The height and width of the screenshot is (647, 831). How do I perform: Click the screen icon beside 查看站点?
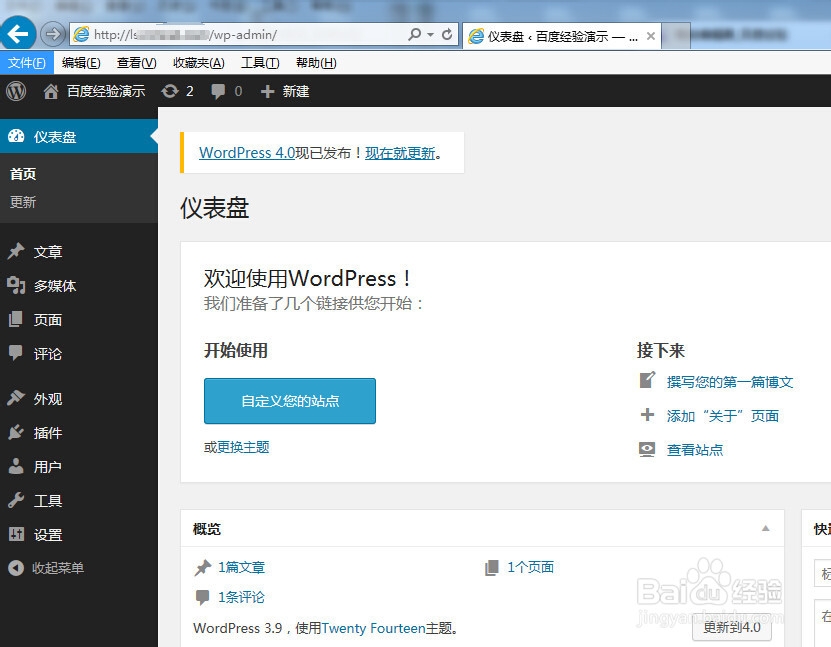[647, 449]
